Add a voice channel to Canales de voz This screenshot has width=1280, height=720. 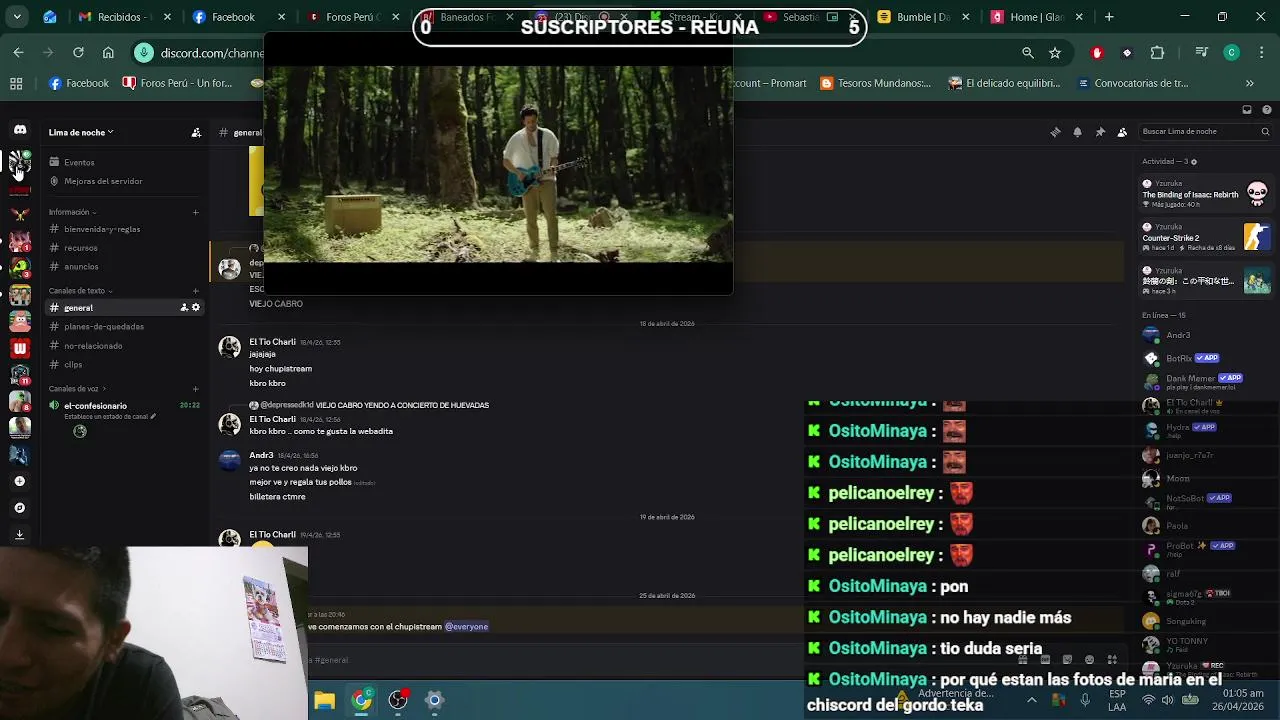[x=196, y=388]
